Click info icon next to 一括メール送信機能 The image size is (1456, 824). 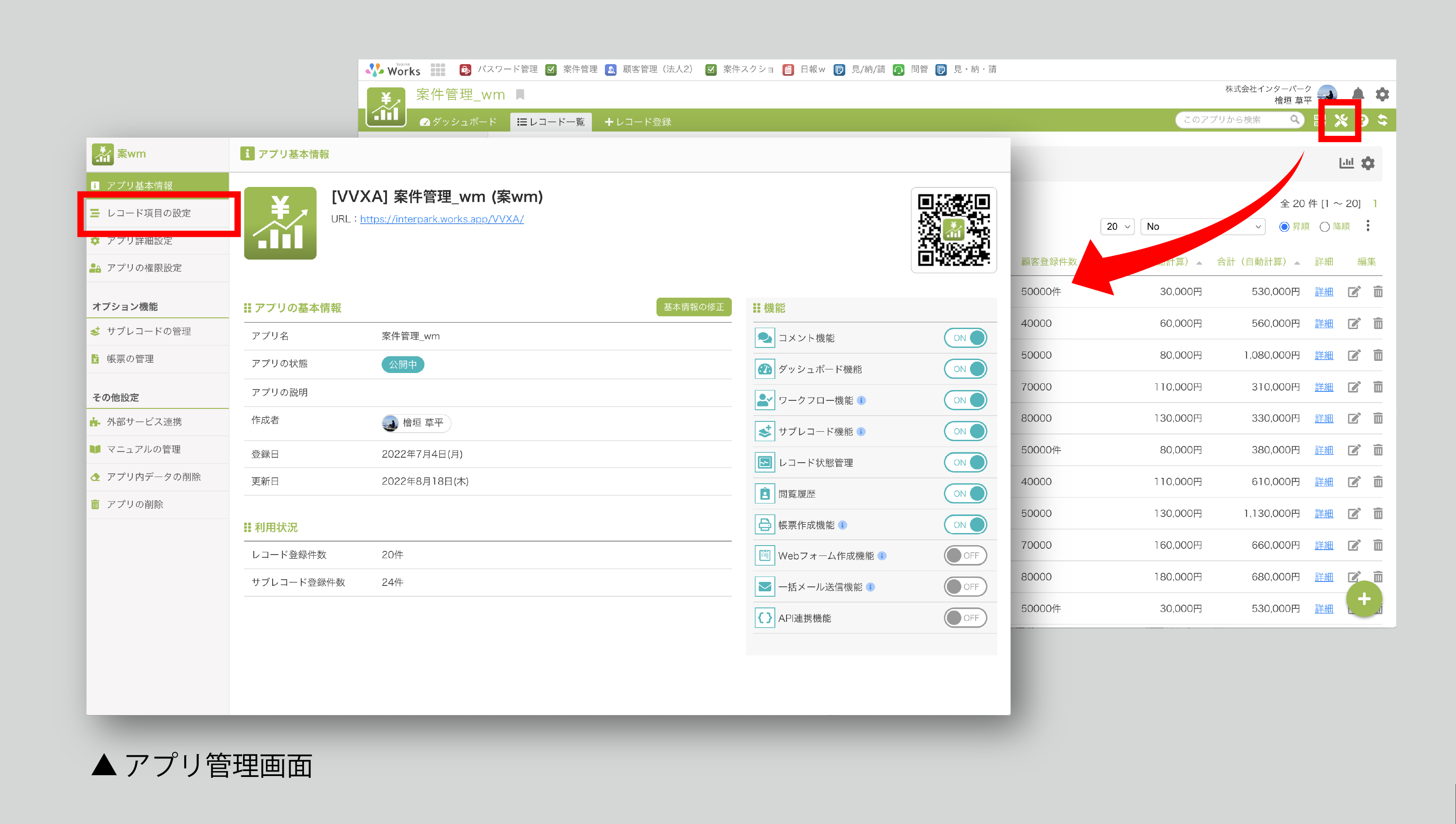coord(870,587)
